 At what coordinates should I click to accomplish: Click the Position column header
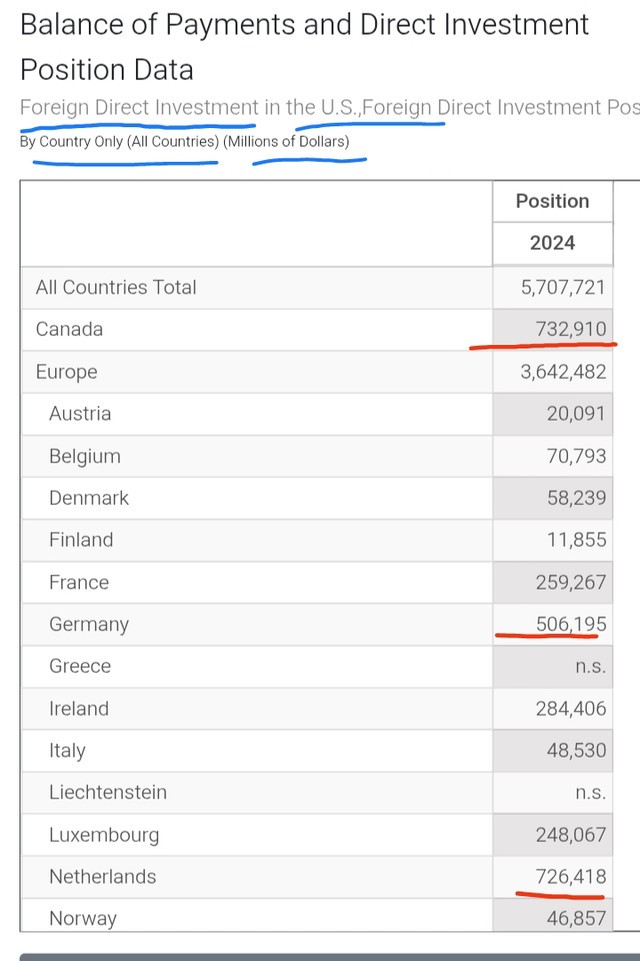pyautogui.click(x=552, y=201)
